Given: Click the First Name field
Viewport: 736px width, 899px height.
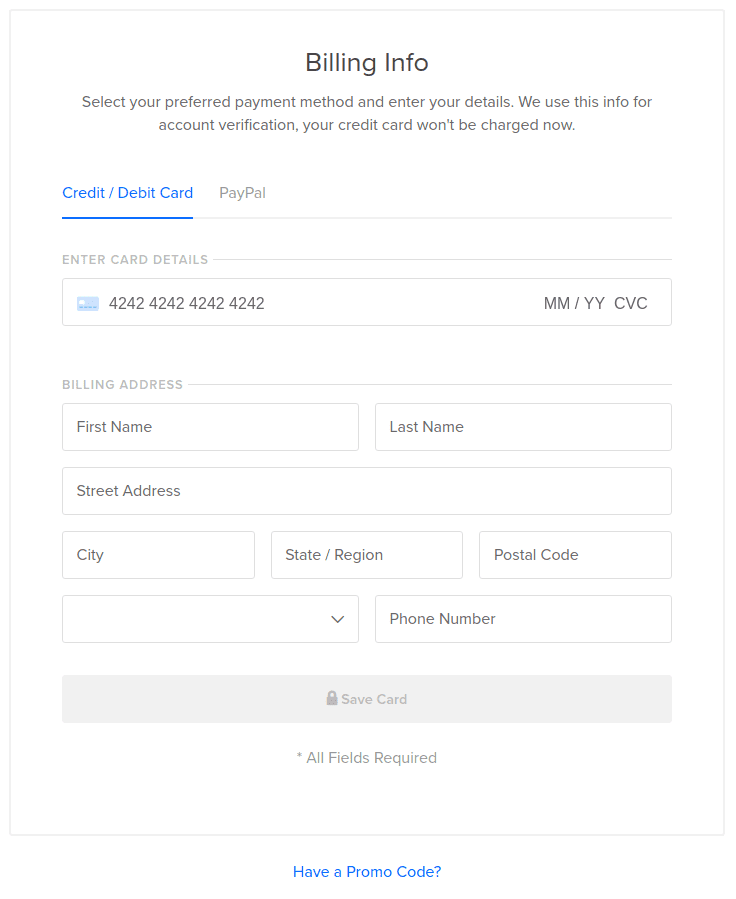Looking at the screenshot, I should click(210, 427).
